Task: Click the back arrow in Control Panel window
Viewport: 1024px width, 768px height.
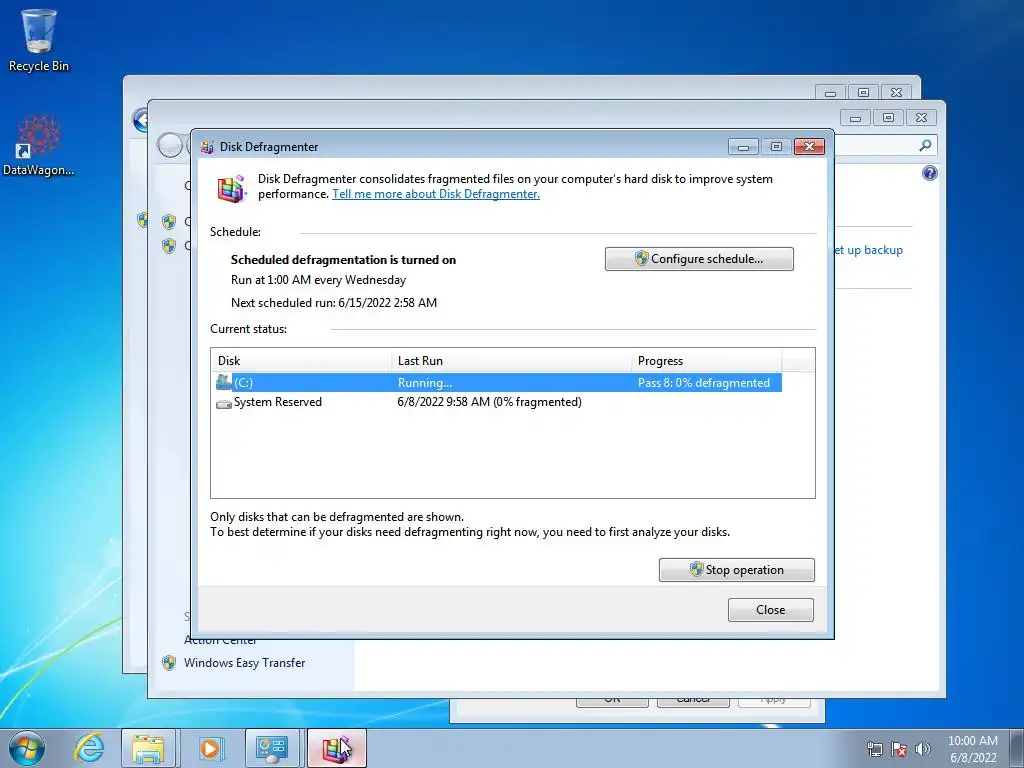Action: click(x=140, y=121)
